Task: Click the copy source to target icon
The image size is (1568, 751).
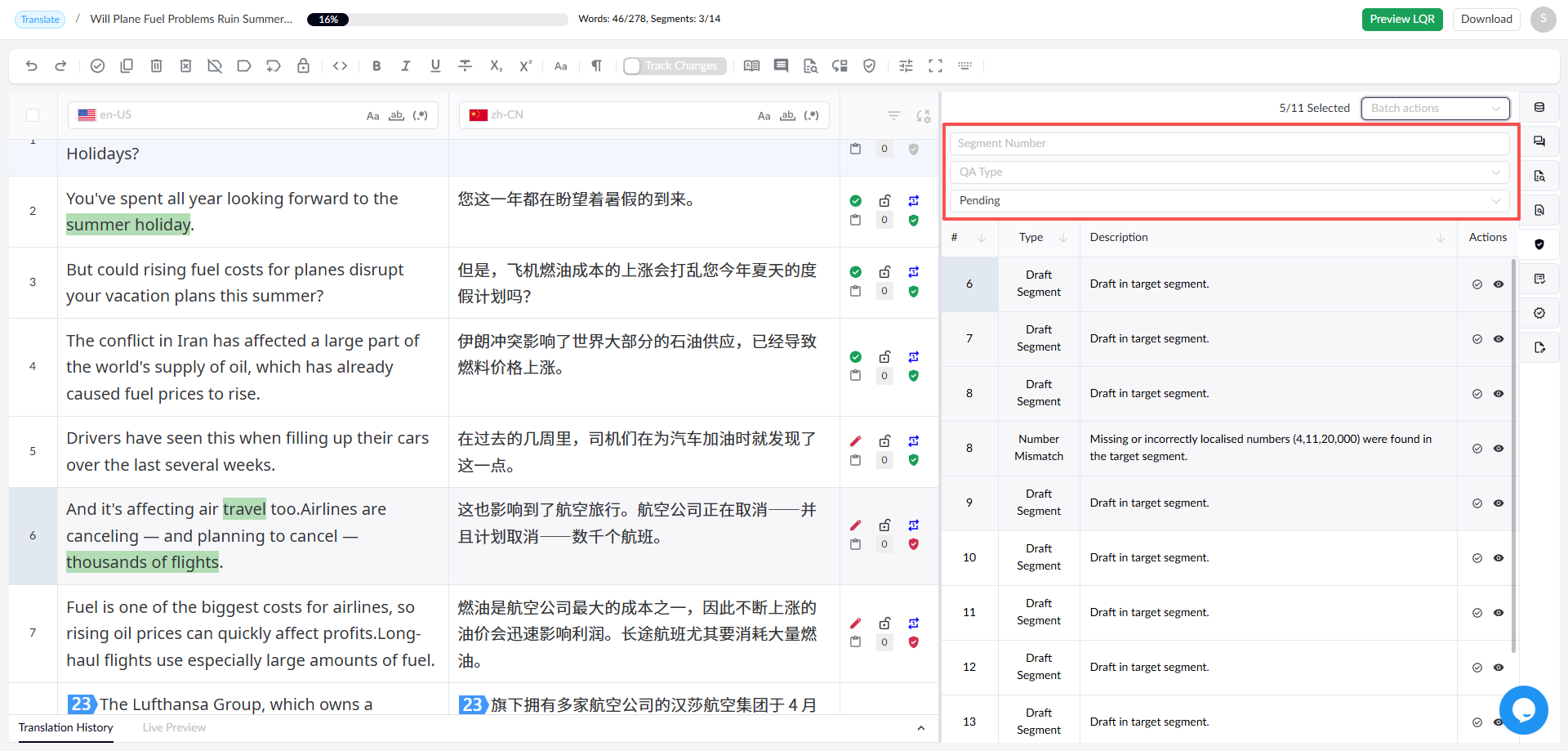Action: (127, 66)
